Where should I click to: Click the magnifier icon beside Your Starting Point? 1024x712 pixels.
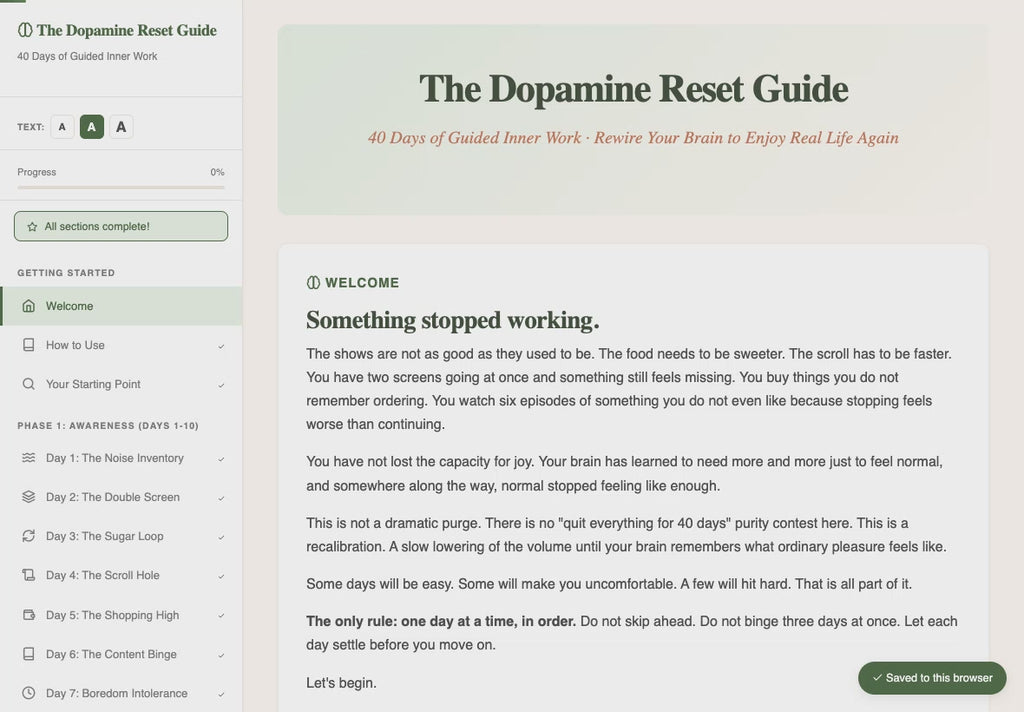(29, 384)
